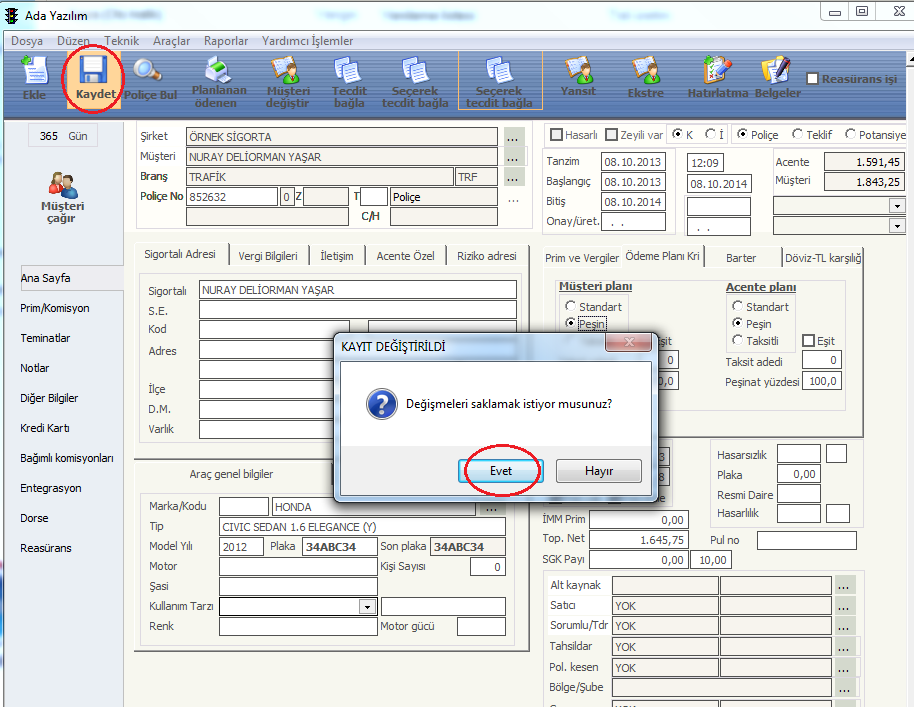Open the Belgeler documents icon

click(777, 71)
